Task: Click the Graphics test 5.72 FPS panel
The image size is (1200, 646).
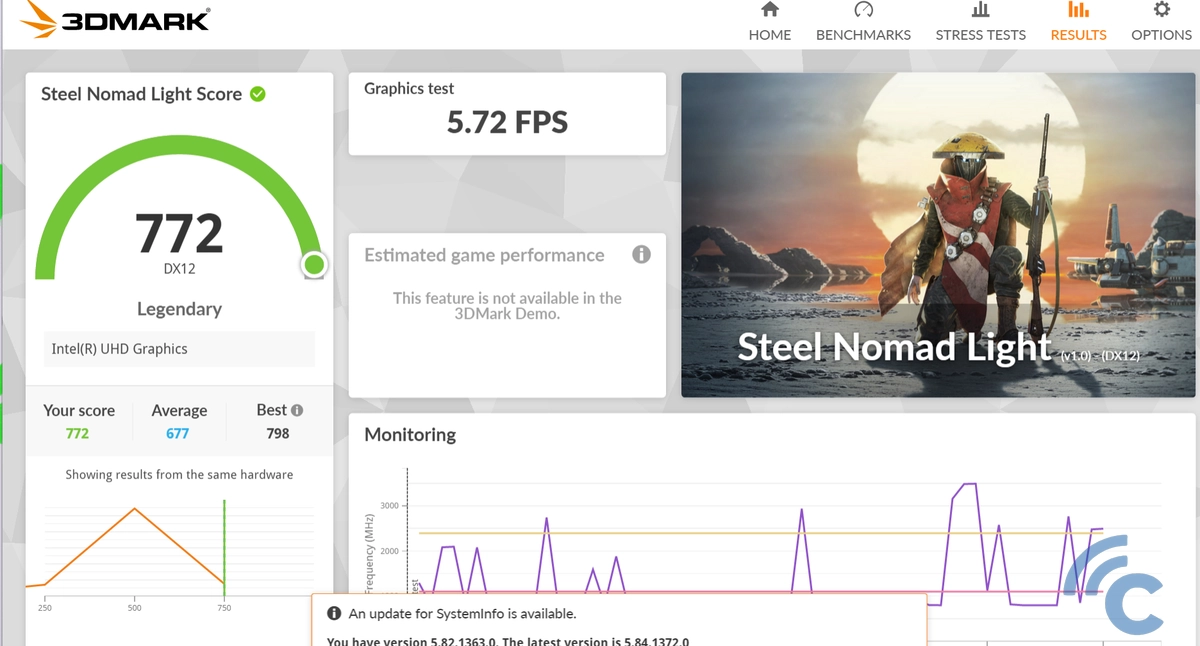Action: click(507, 113)
